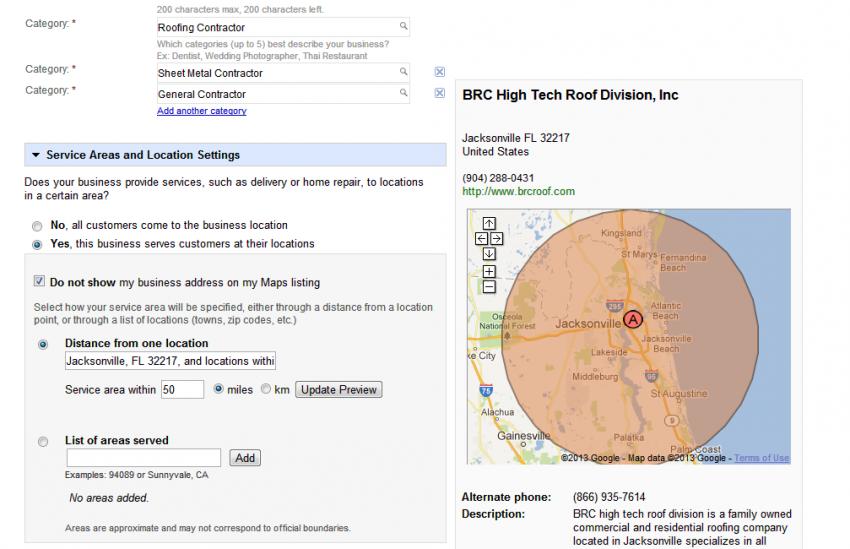
Task: Click Interstate 295 shield on map
Action: 615,306
